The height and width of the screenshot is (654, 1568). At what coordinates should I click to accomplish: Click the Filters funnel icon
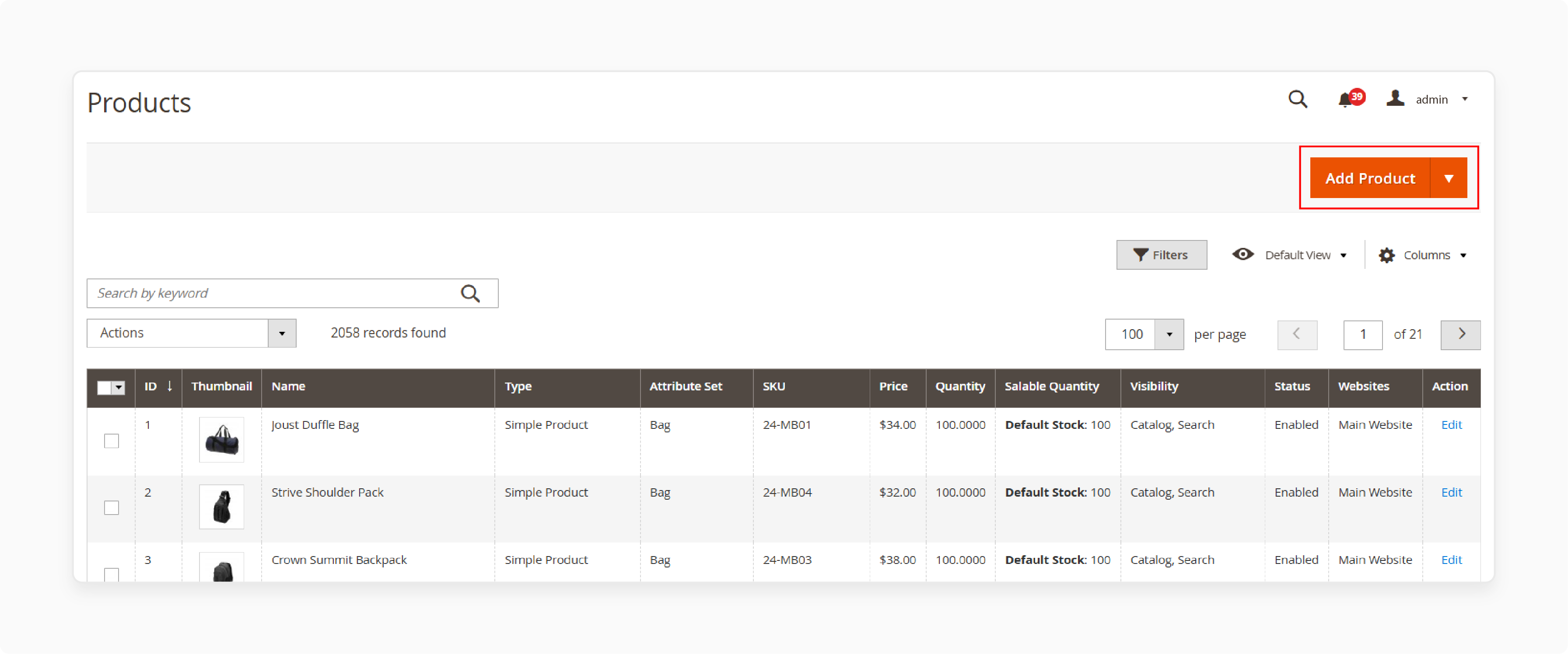[x=1141, y=255]
